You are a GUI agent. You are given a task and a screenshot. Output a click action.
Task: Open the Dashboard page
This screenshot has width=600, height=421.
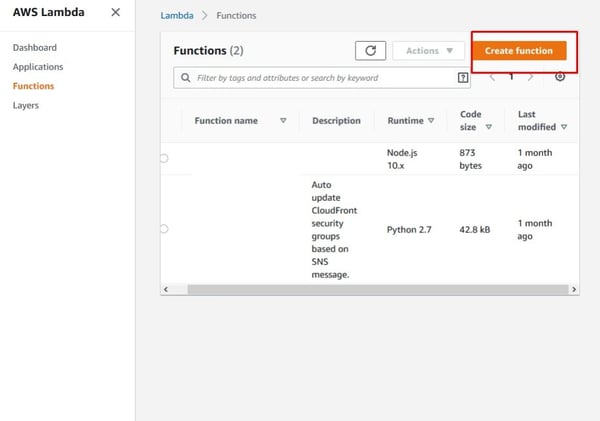(35, 47)
